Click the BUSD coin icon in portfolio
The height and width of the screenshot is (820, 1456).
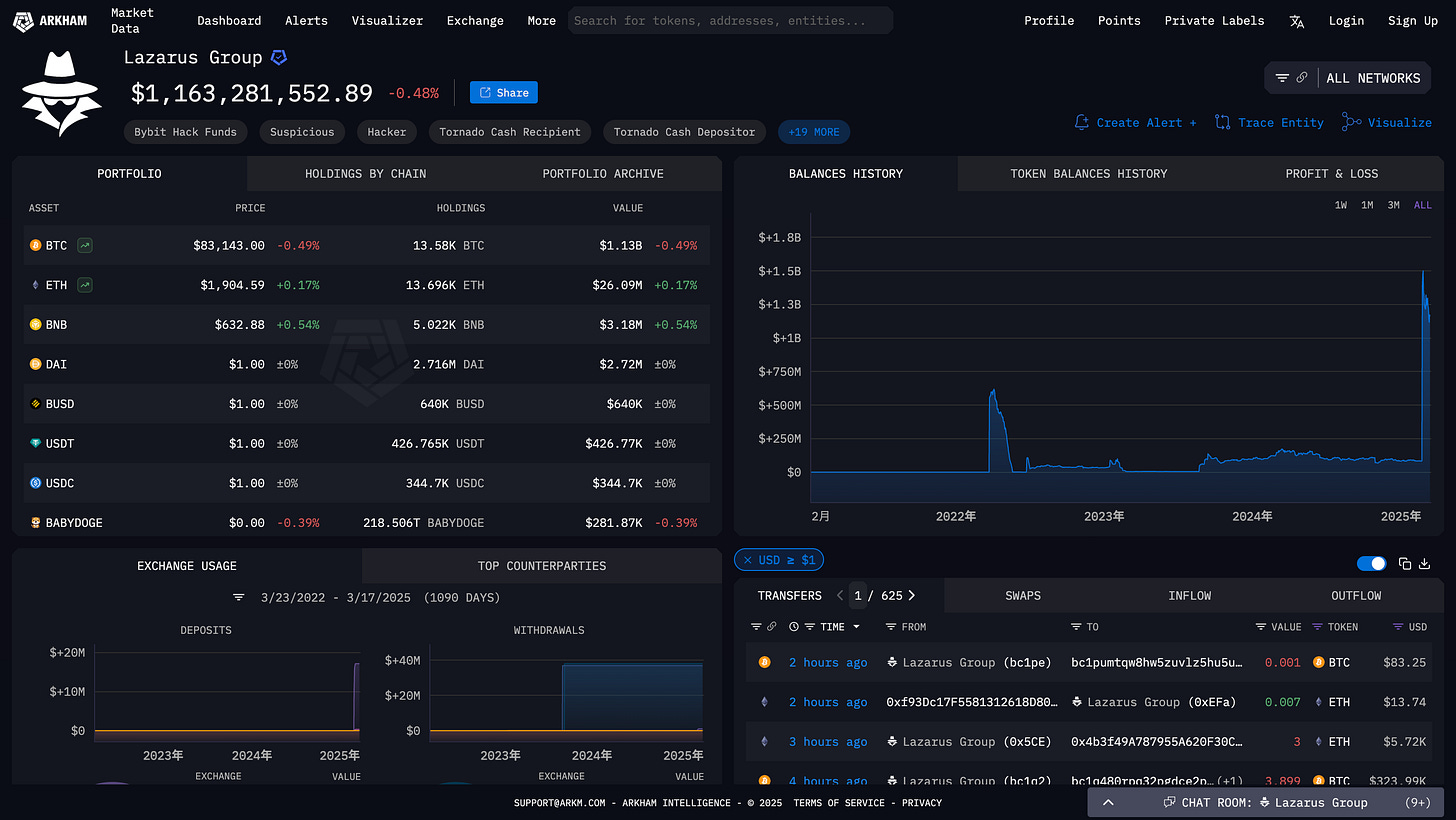36,404
